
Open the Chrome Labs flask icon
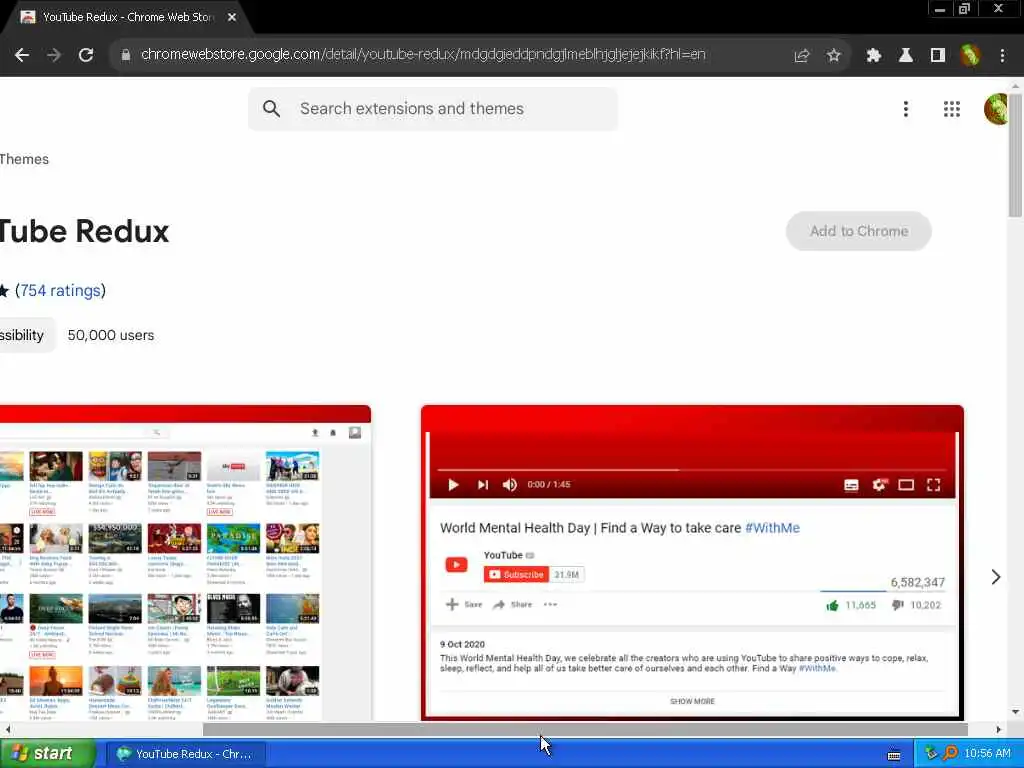[x=905, y=56]
